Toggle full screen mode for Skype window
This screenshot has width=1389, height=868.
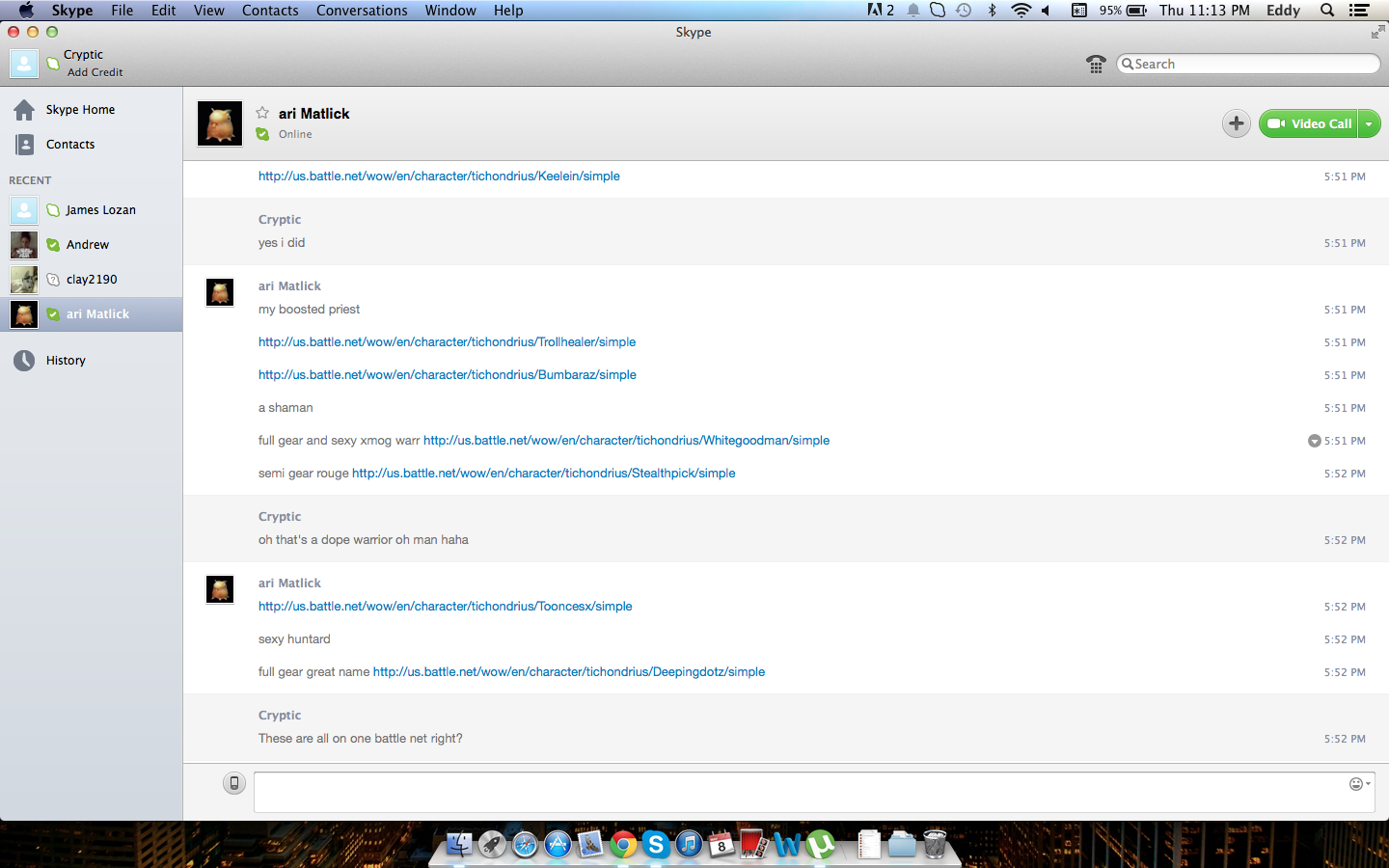click(x=1377, y=32)
